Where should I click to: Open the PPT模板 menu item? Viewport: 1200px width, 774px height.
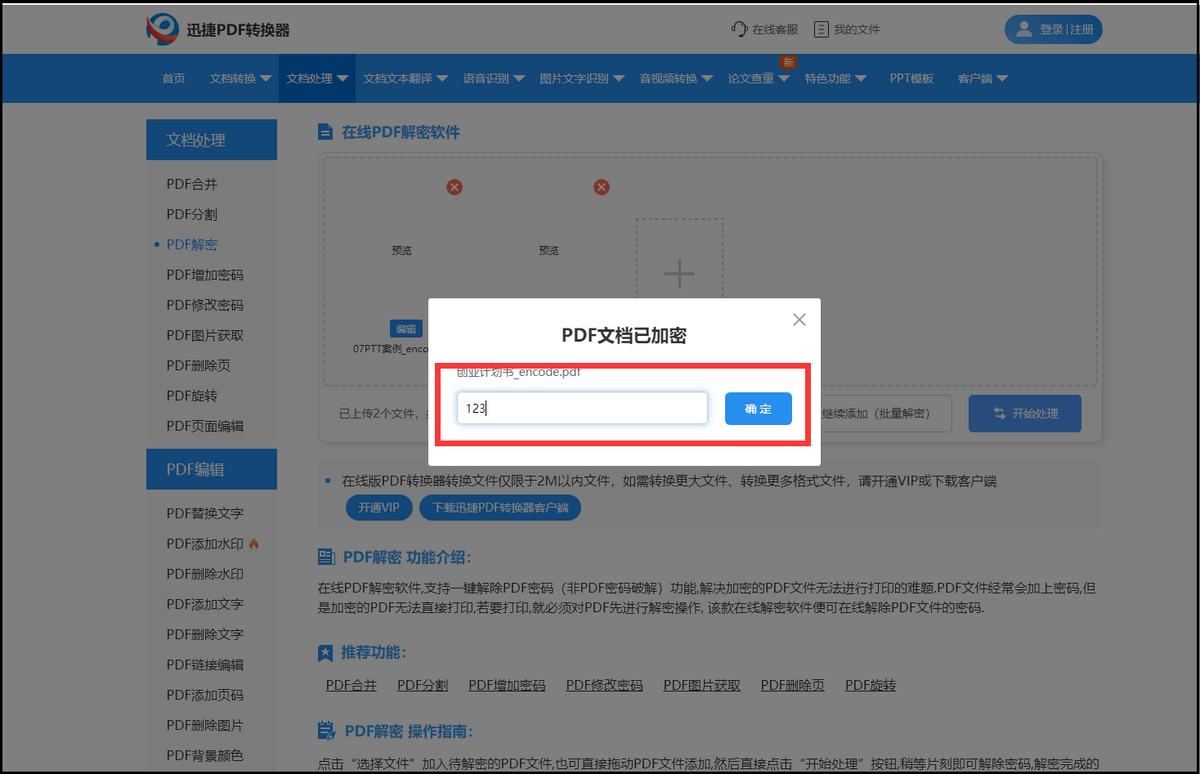pos(911,78)
